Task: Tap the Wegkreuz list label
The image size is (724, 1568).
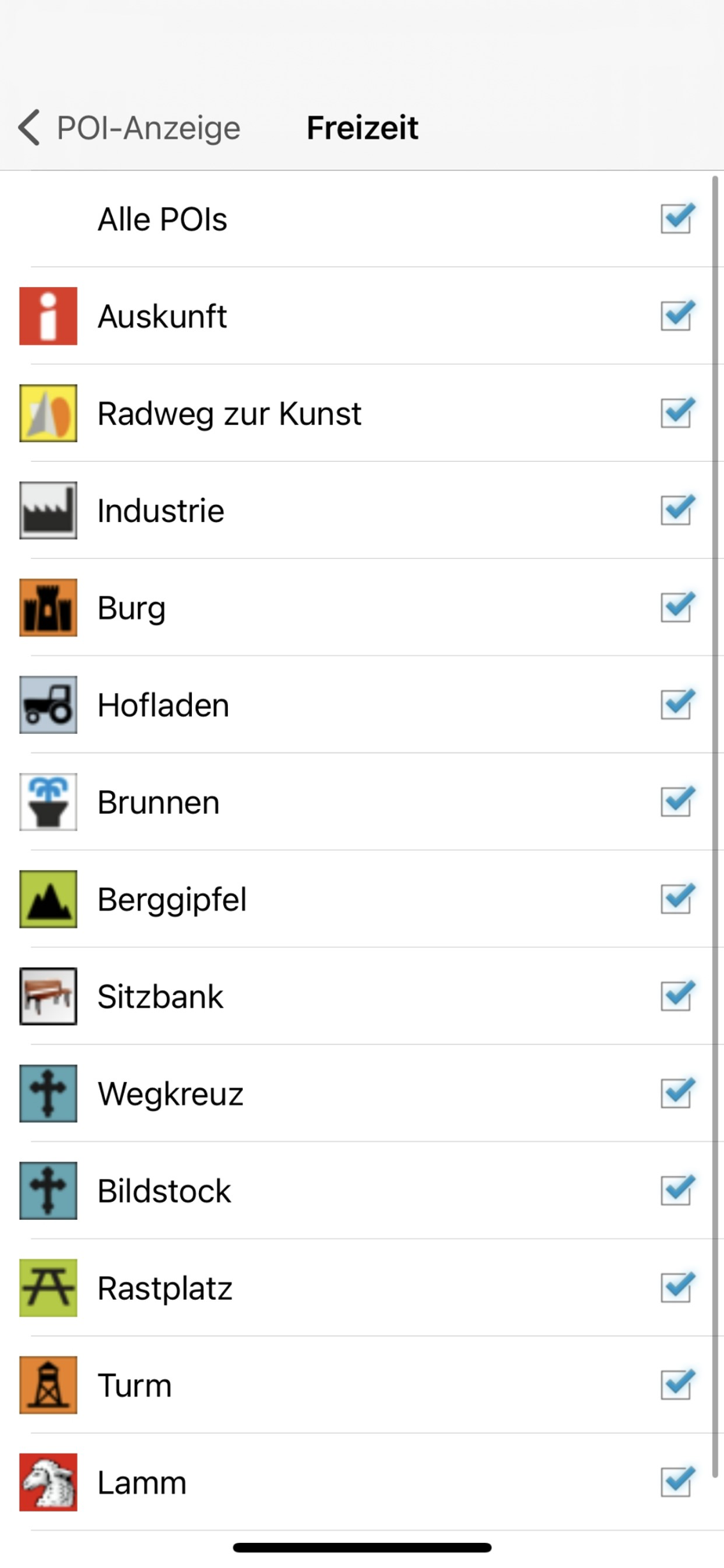Action: 170,1094
